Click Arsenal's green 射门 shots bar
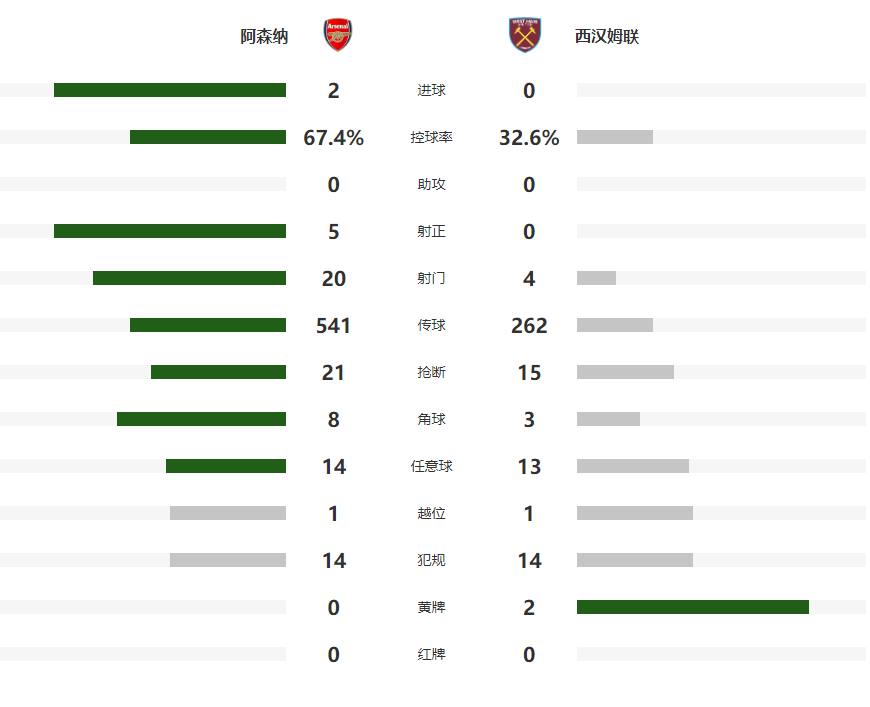Screen dimensions: 870x707 pos(189,278)
